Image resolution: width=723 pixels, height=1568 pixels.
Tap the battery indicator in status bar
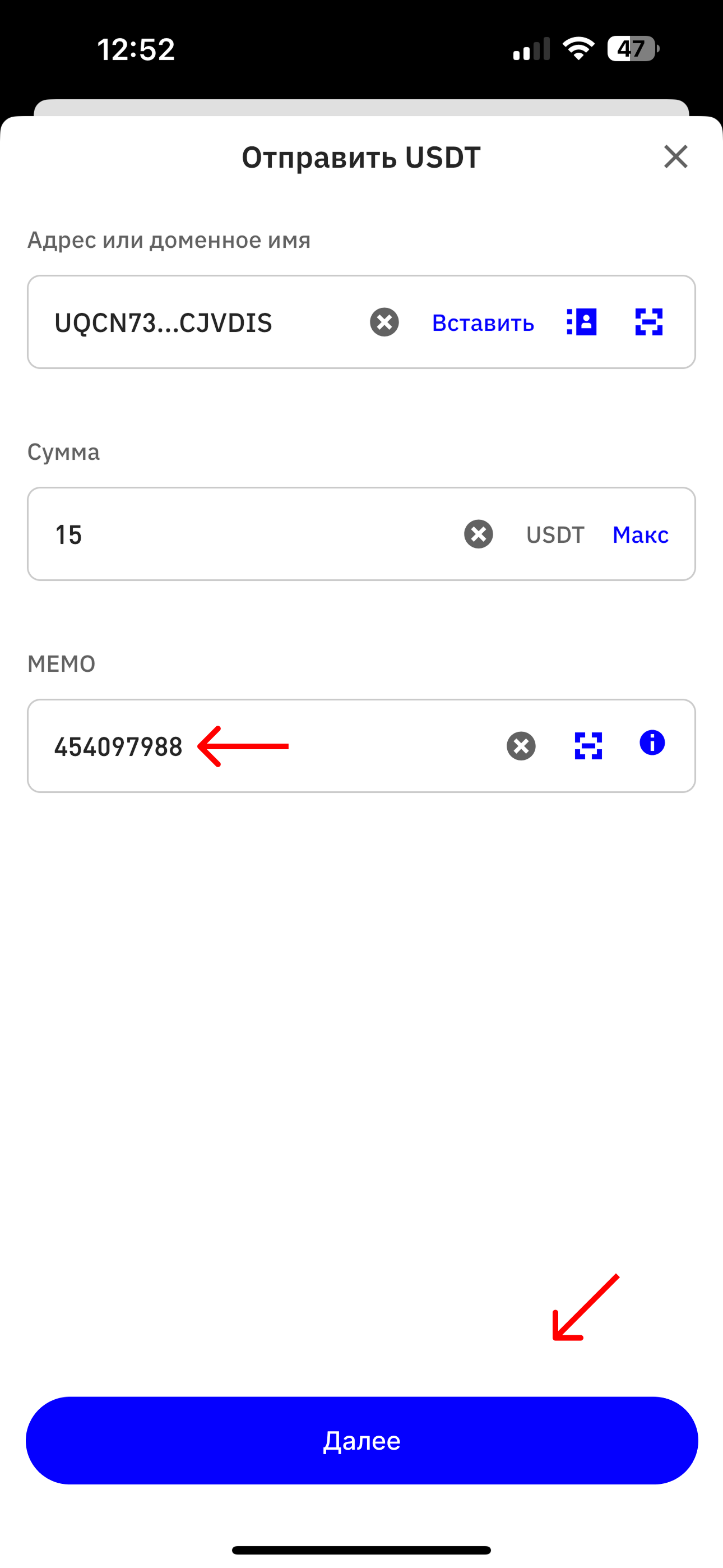(633, 49)
